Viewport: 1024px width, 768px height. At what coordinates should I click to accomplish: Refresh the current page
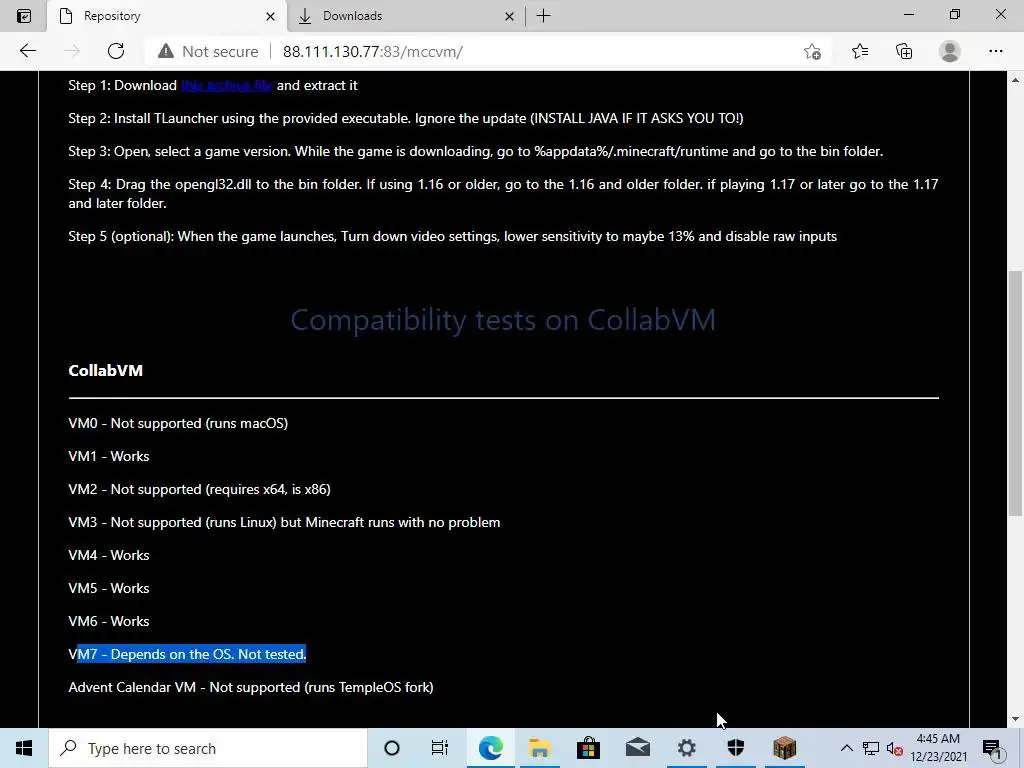tap(116, 51)
